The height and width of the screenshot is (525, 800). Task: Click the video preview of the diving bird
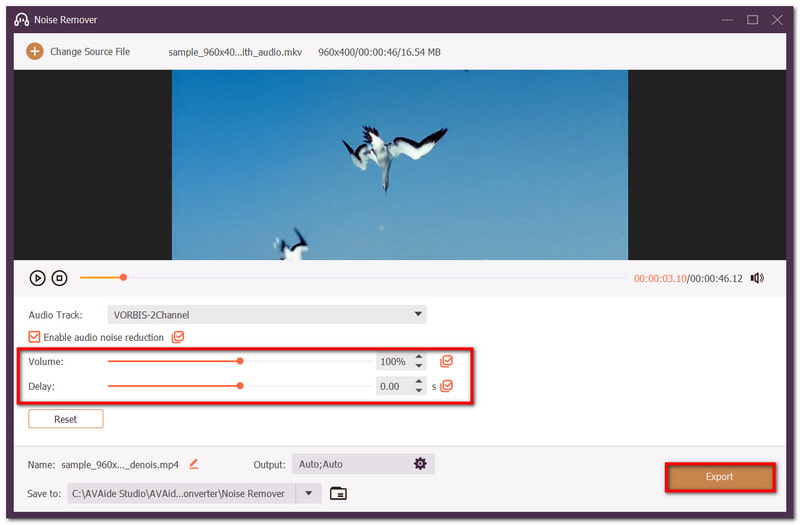(399, 165)
